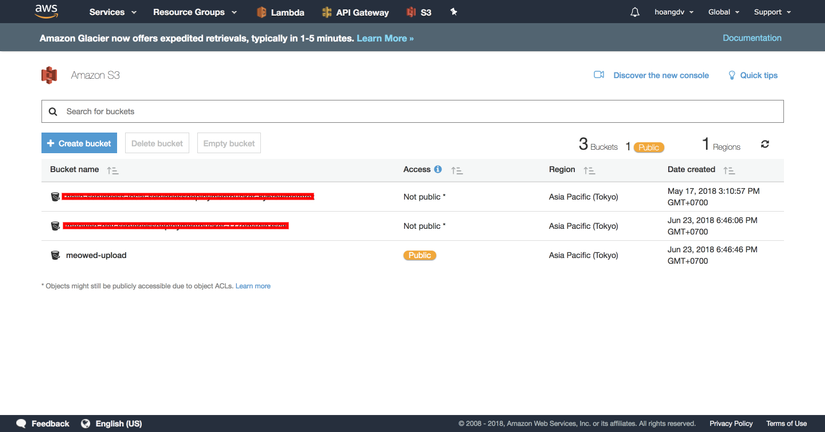
Task: Click the Create bucket button
Action: [x=79, y=143]
